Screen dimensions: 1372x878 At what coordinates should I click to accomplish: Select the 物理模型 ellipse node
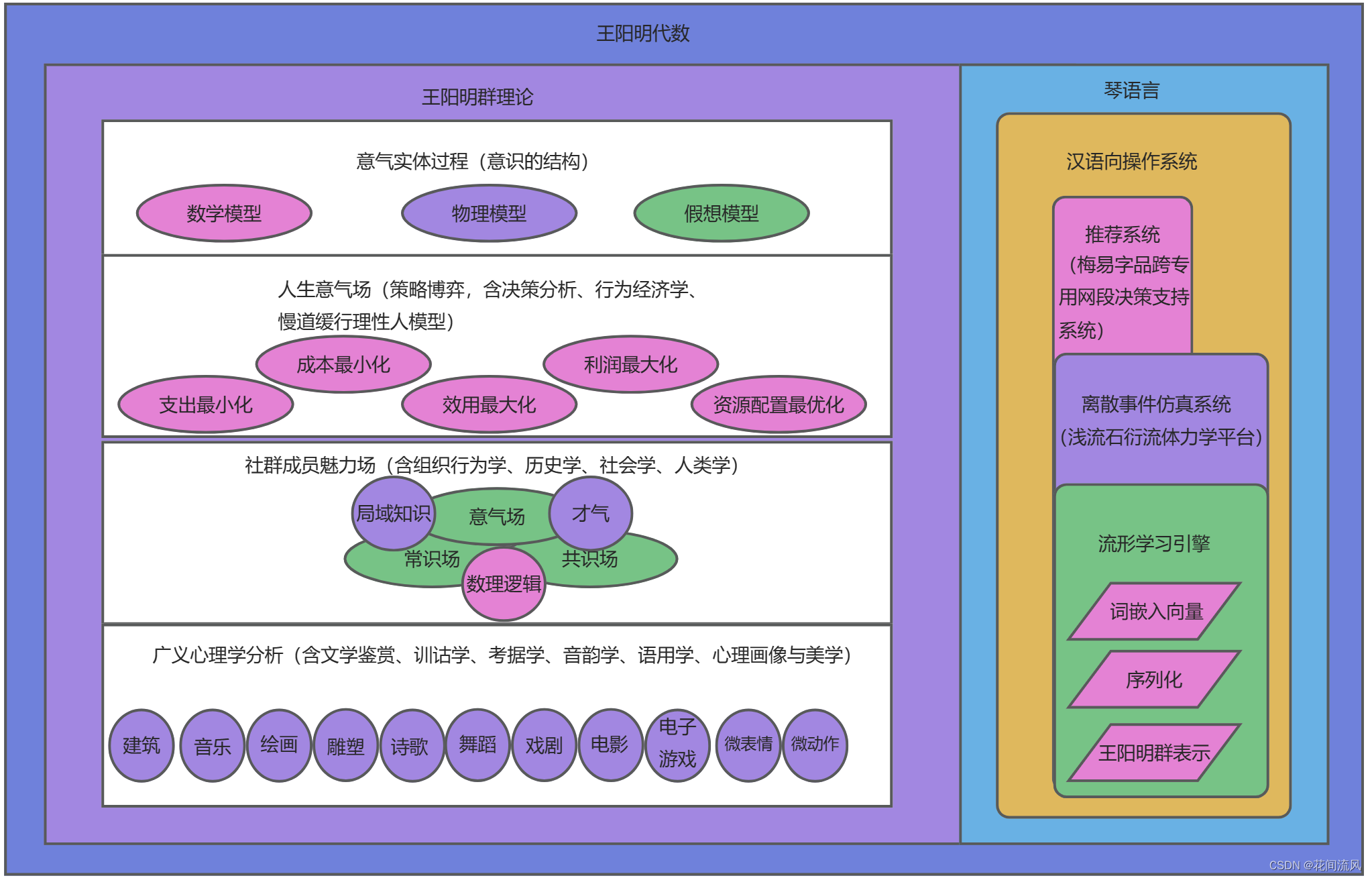point(489,213)
